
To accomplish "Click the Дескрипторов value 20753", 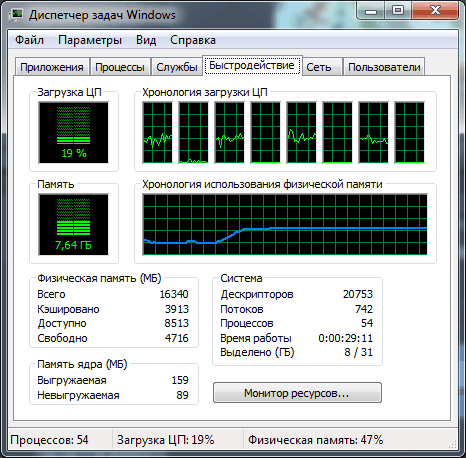I will tap(358, 294).
